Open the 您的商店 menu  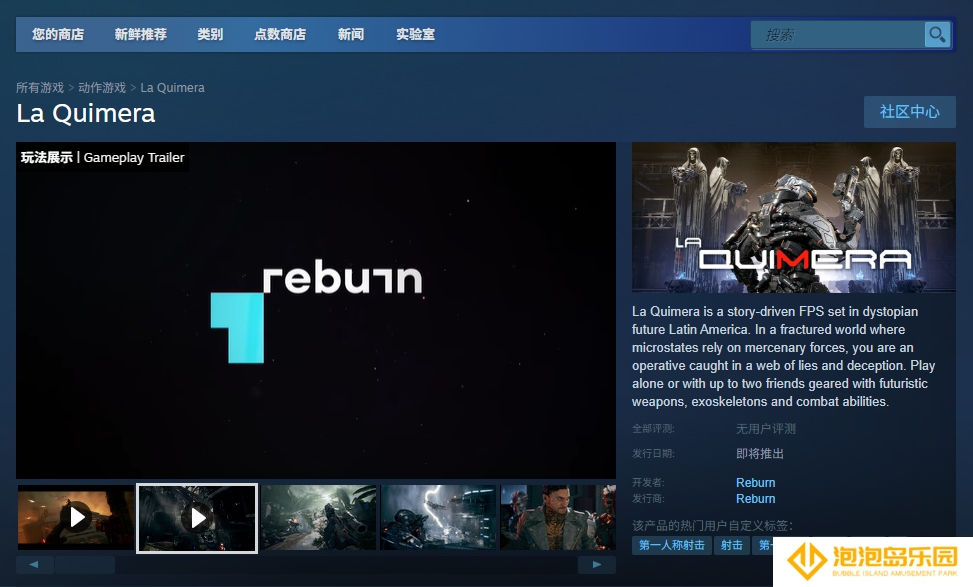(58, 35)
